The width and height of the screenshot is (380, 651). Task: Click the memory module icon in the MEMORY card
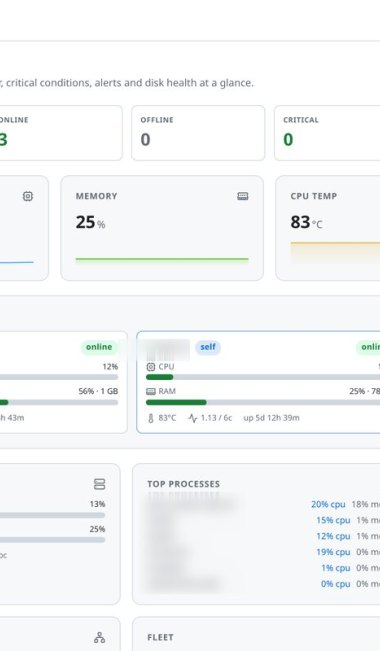pos(243,196)
